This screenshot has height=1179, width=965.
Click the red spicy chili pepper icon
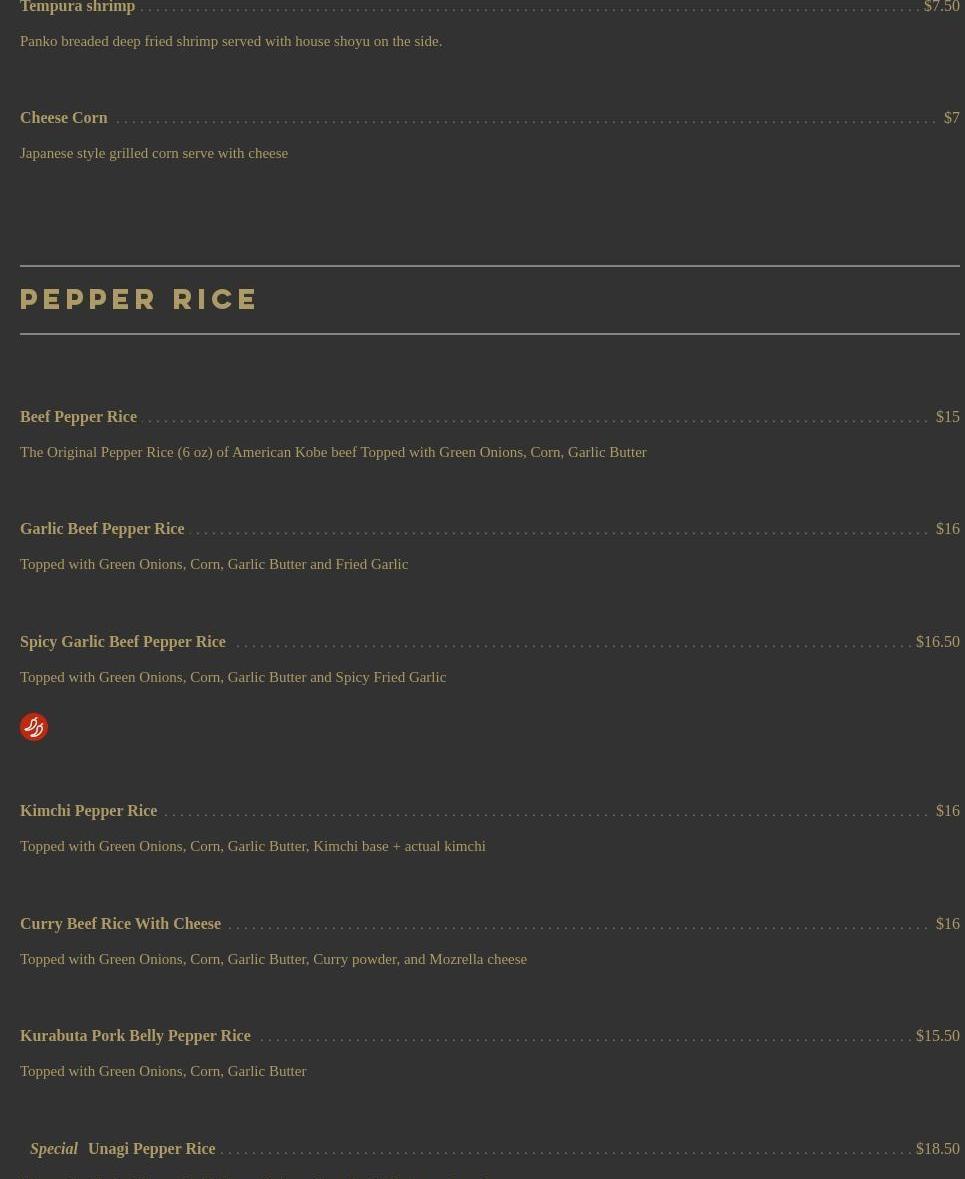pyautogui.click(x=34, y=727)
